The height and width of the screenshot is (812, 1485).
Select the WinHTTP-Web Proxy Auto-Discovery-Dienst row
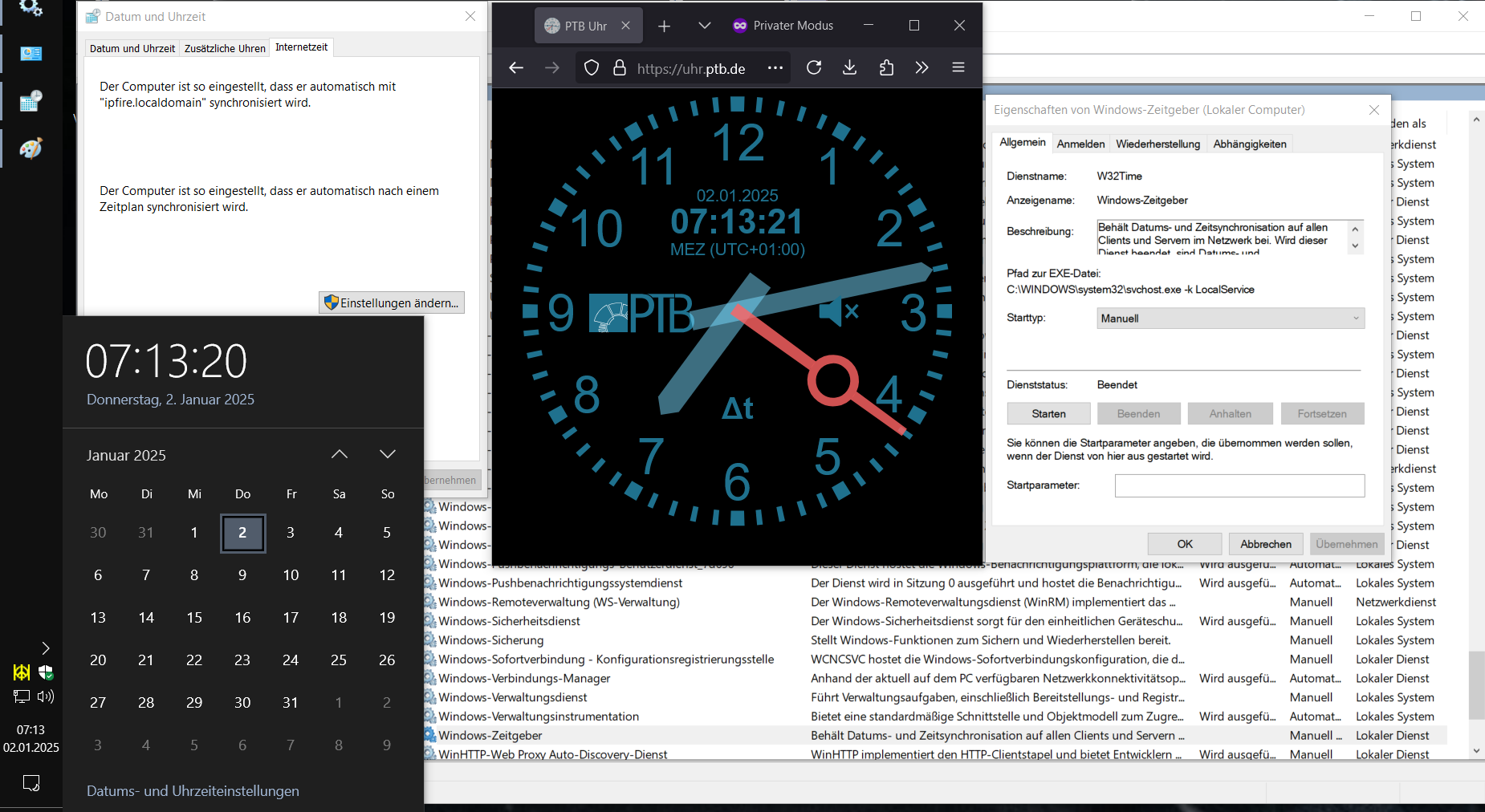pyautogui.click(x=935, y=754)
